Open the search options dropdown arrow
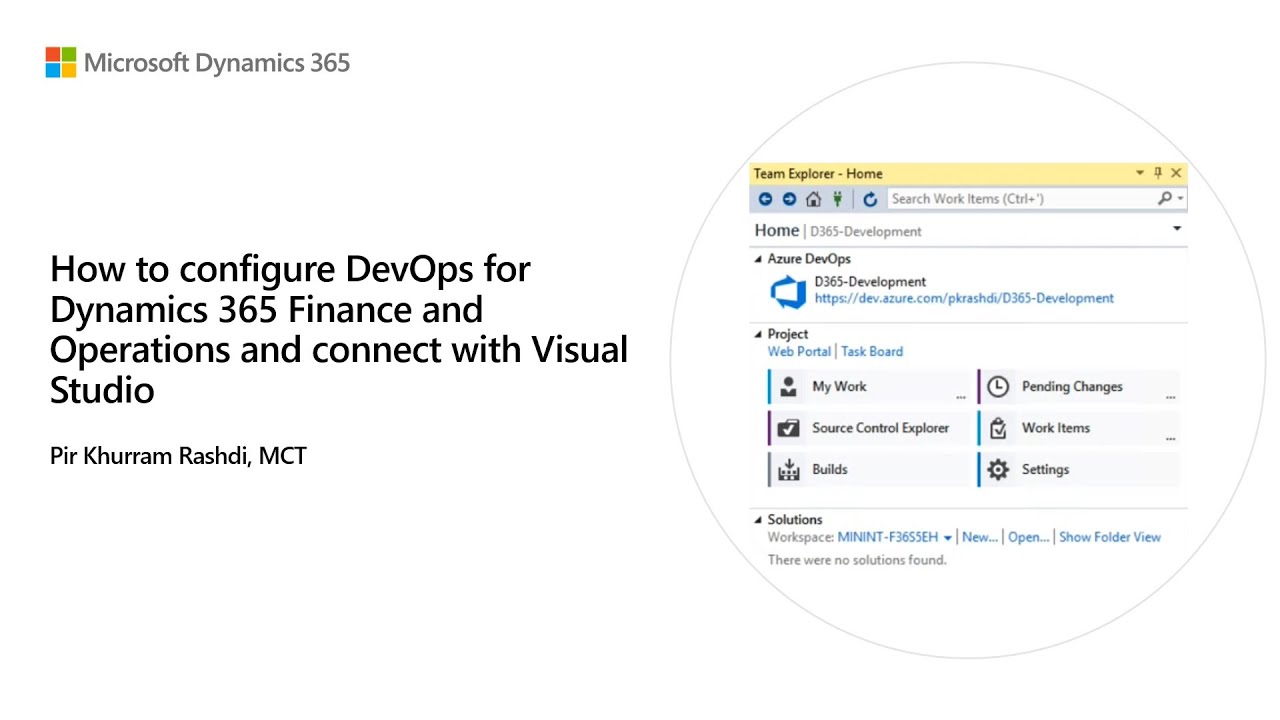 click(1181, 199)
